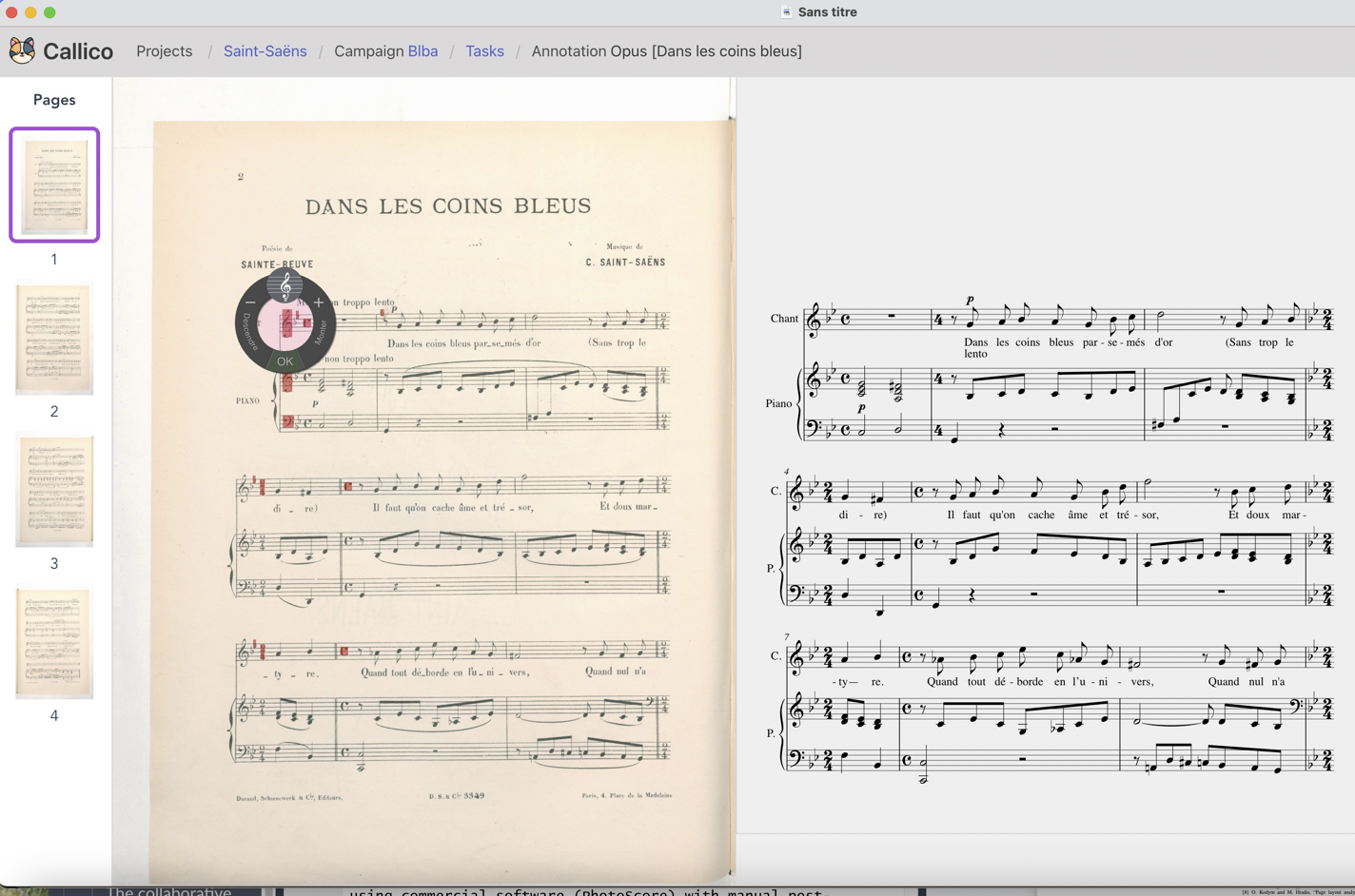1355x896 pixels.
Task: Choose Monter in the radial menu
Action: pyautogui.click(x=321, y=332)
